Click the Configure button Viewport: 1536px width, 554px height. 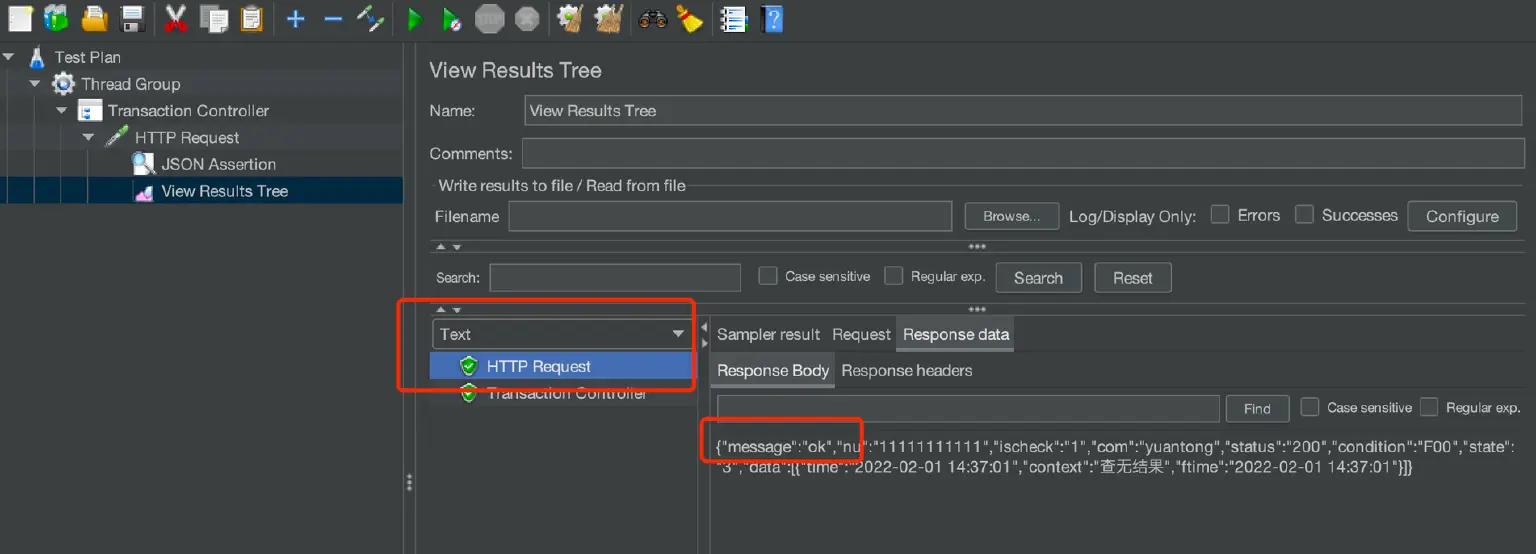point(1462,216)
